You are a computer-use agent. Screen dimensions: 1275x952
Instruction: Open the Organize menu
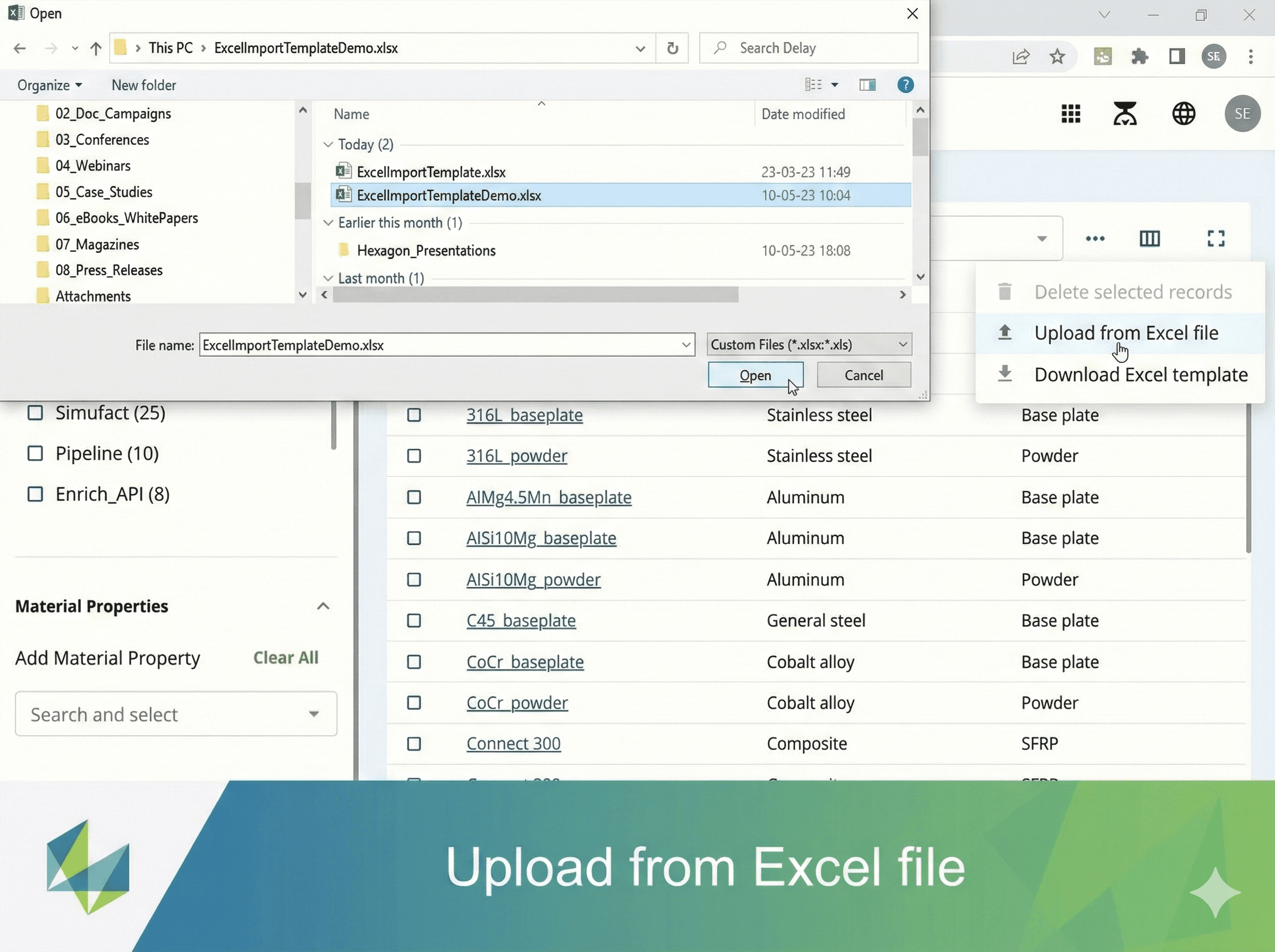(49, 86)
